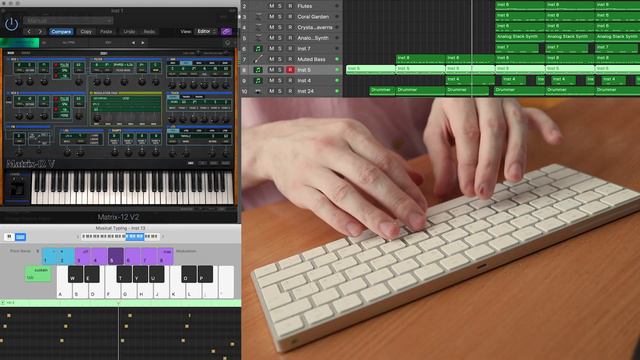
Task: Click the Matrix-12 green preset name field
Action: (20, 42)
